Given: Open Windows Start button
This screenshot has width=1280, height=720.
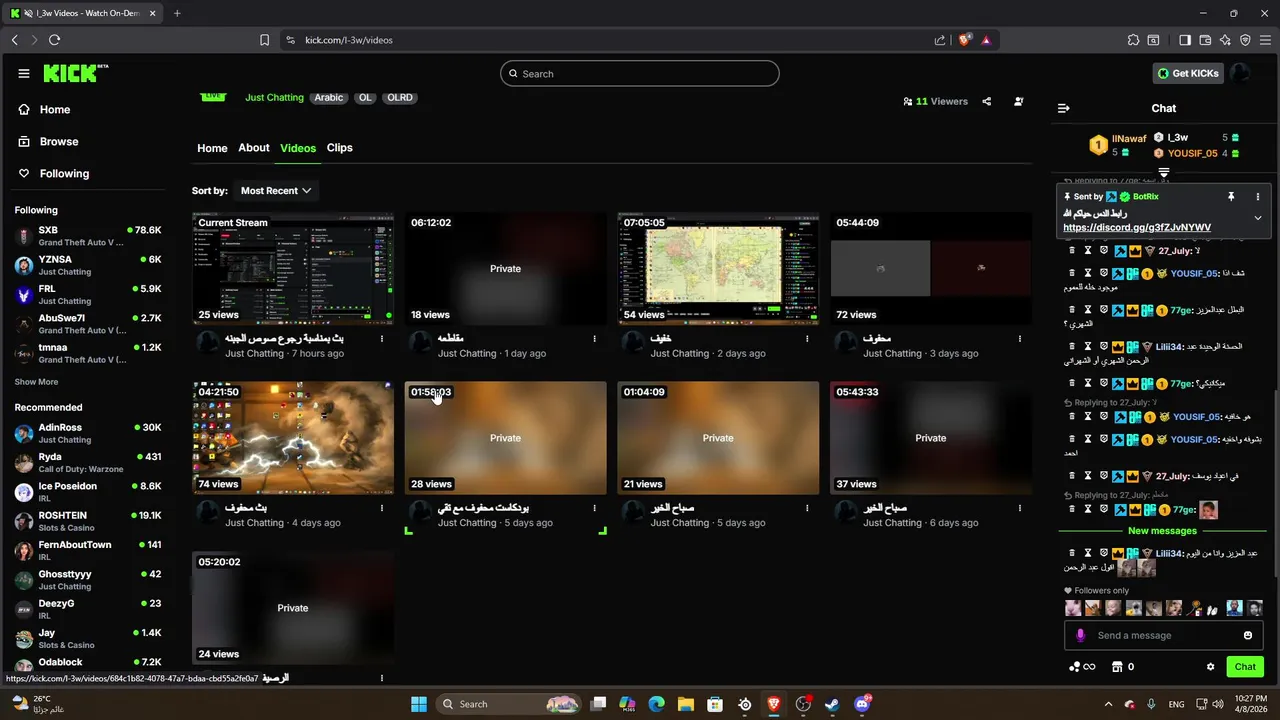Looking at the screenshot, I should pos(419,704).
